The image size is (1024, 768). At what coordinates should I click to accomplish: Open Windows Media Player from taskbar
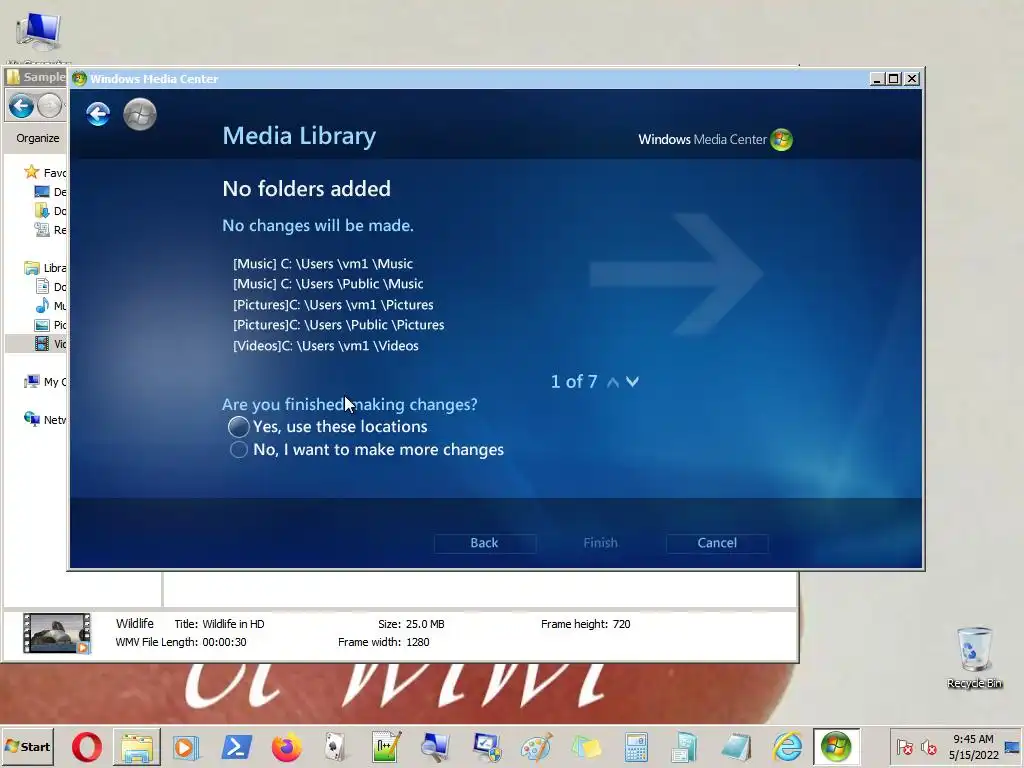185,747
